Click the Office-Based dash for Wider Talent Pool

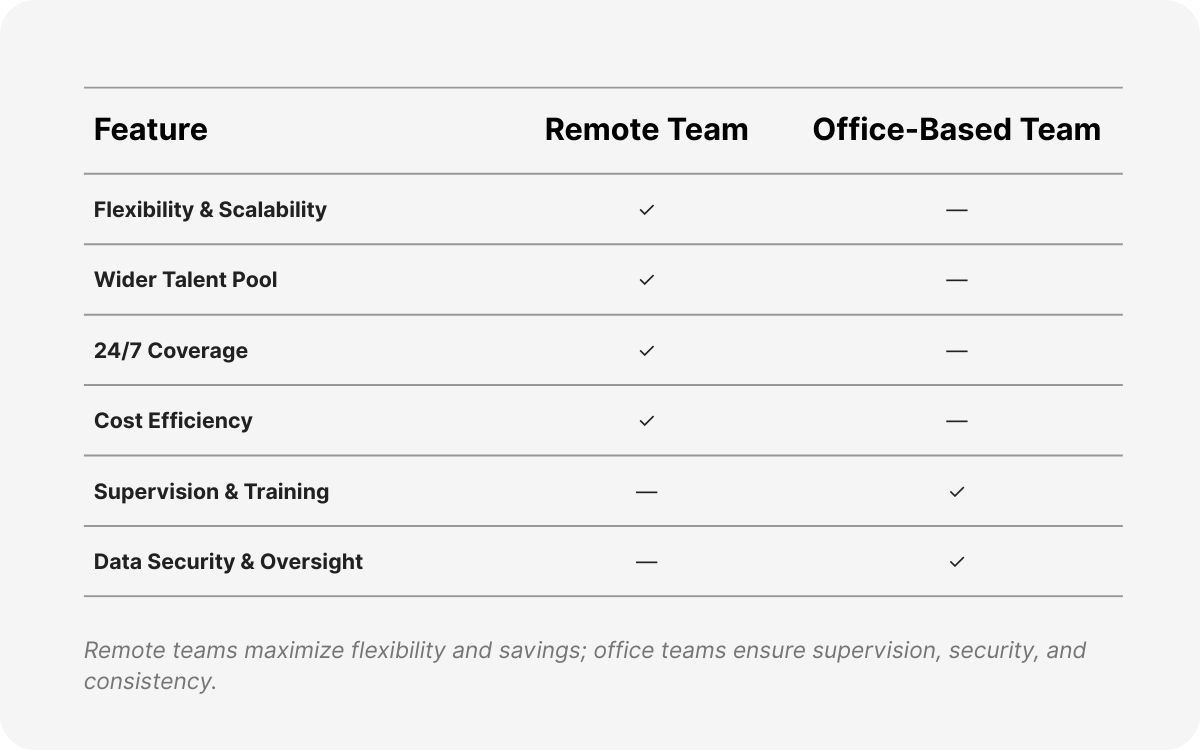(957, 280)
